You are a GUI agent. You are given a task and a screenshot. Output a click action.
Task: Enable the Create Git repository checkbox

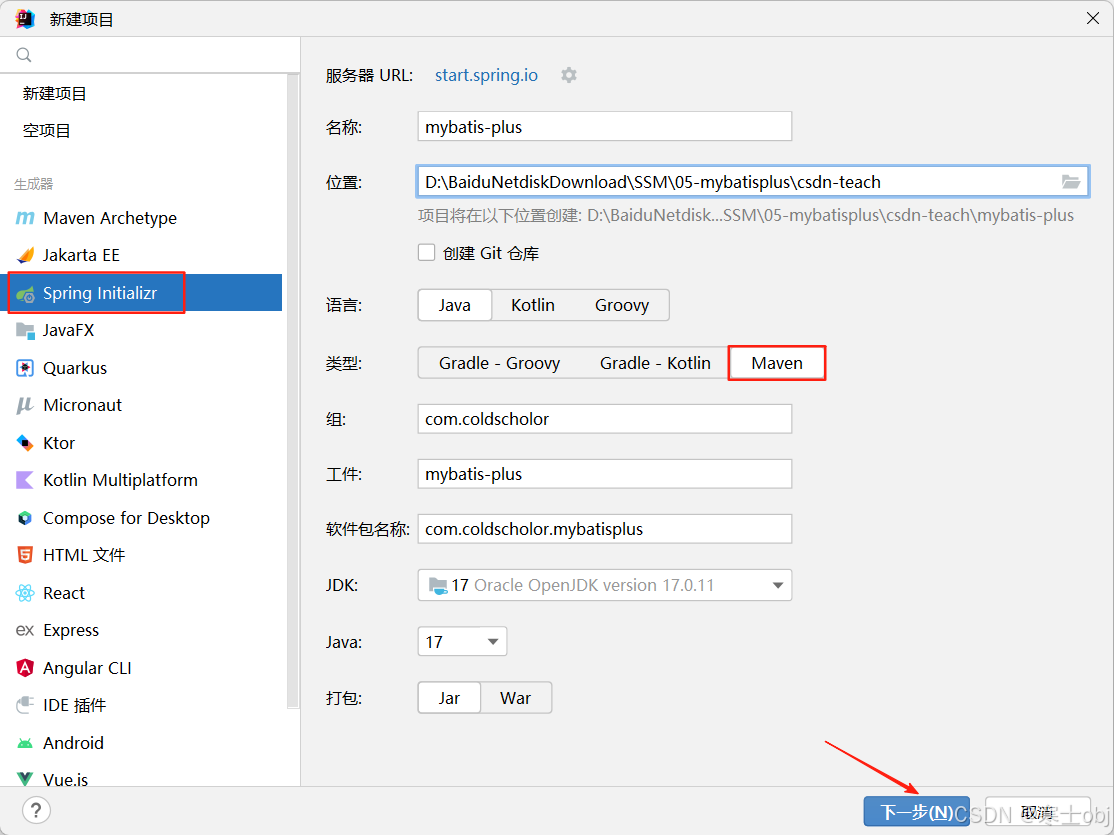[x=426, y=252]
